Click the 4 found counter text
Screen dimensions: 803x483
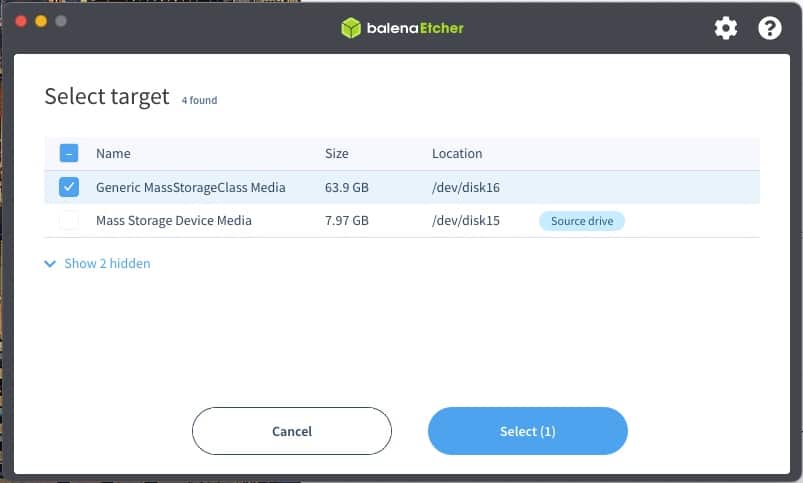pyautogui.click(x=199, y=100)
